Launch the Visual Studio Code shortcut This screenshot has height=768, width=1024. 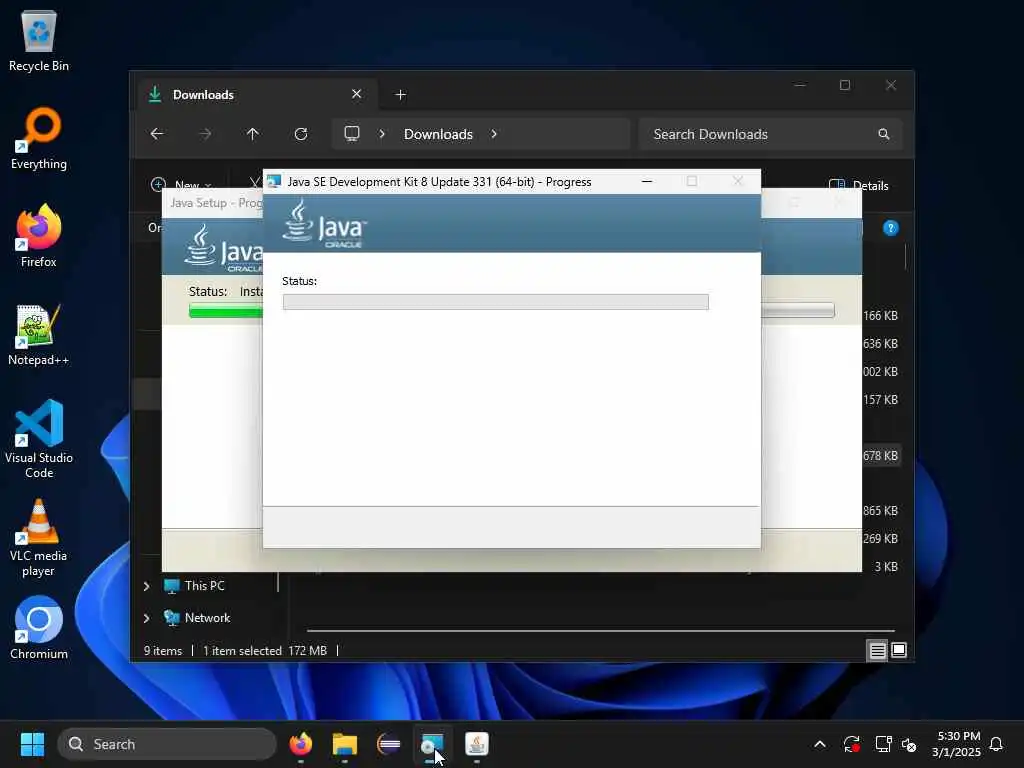pyautogui.click(x=39, y=439)
